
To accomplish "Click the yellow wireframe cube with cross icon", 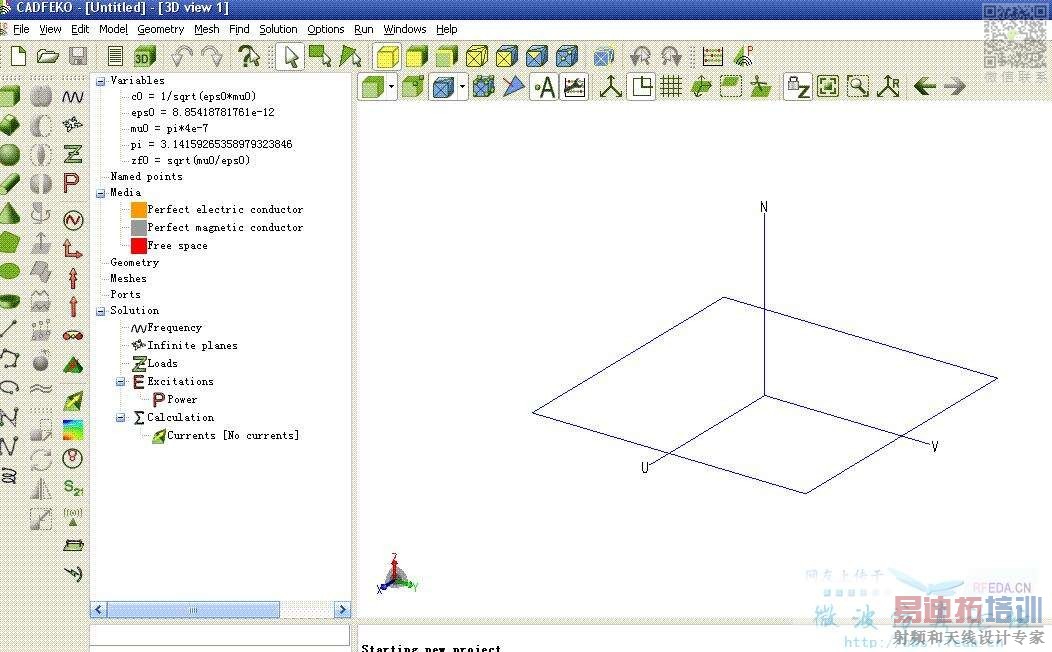I will tap(476, 56).
